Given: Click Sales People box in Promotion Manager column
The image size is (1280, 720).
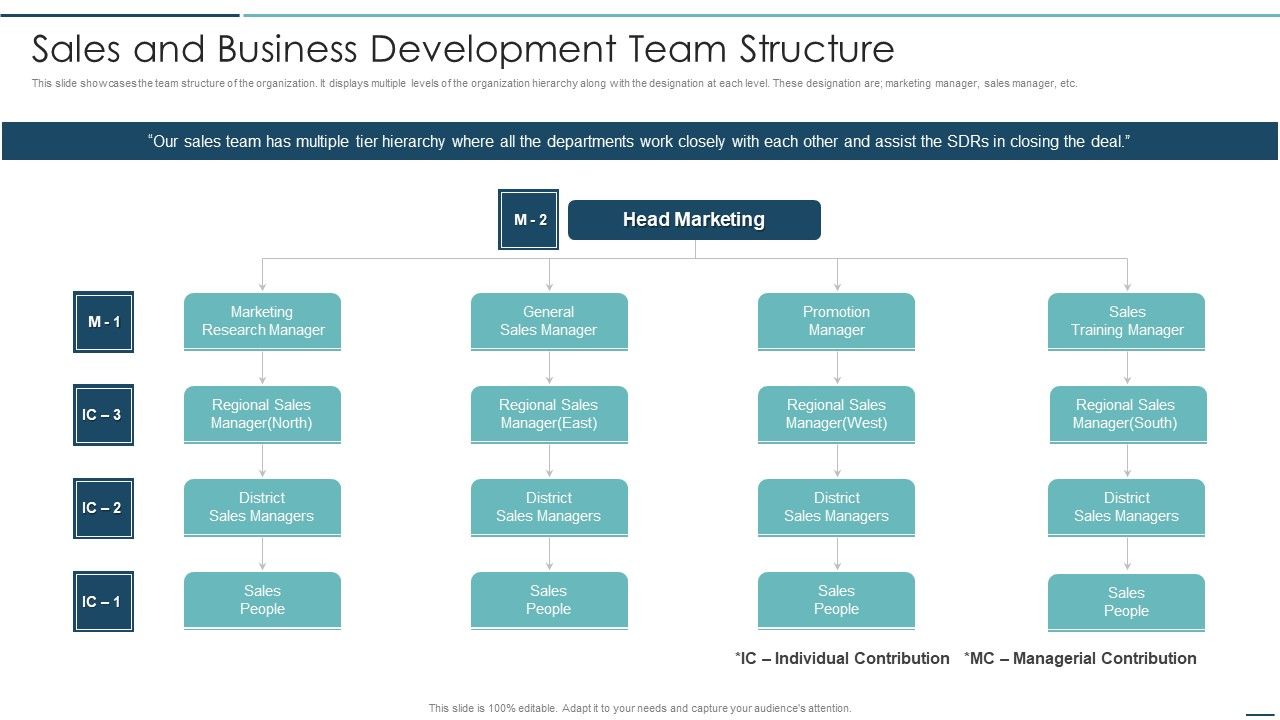Looking at the screenshot, I should coord(836,601).
